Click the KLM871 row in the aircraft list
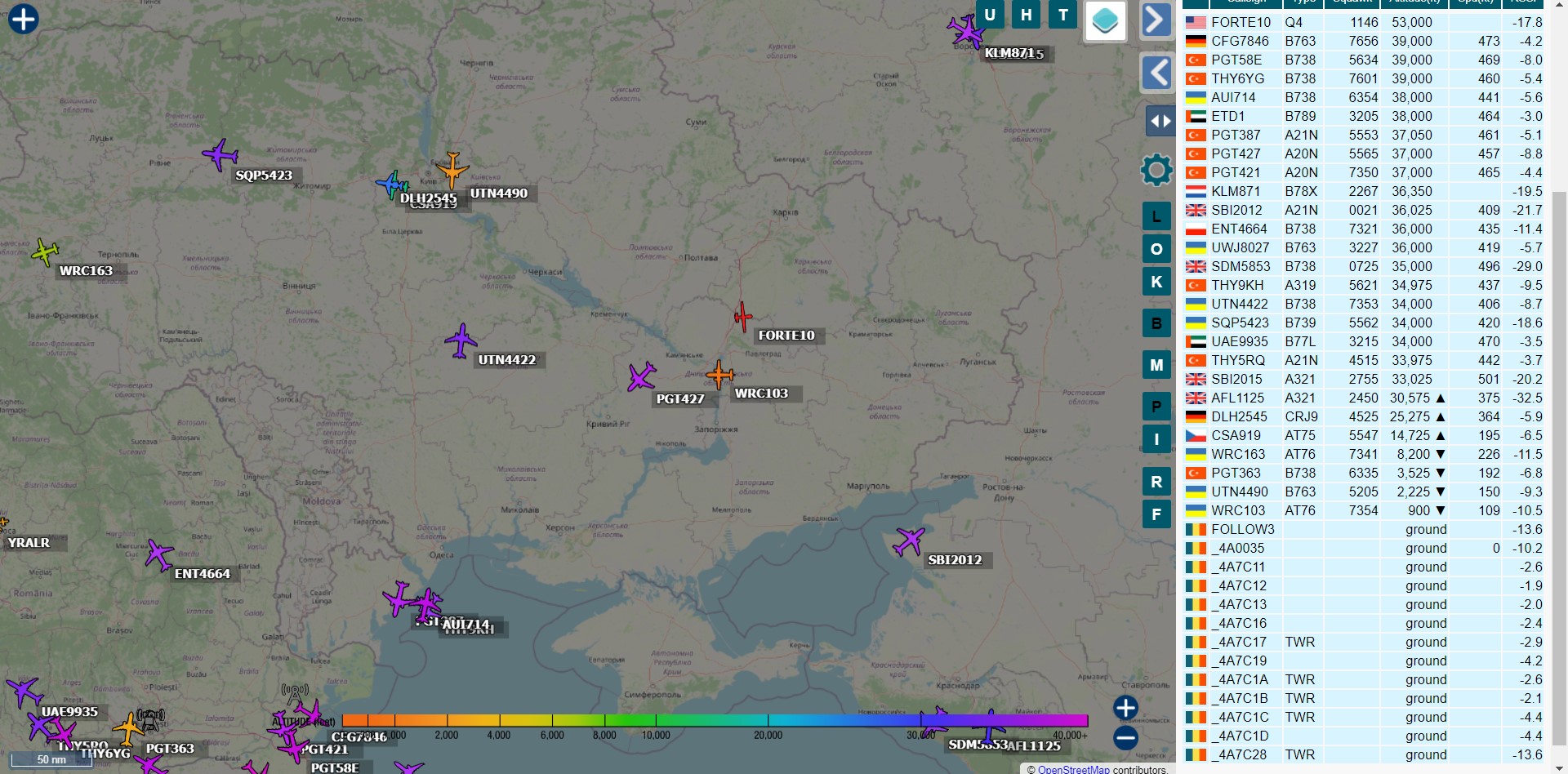Image resolution: width=1568 pixels, height=774 pixels. click(1364, 191)
